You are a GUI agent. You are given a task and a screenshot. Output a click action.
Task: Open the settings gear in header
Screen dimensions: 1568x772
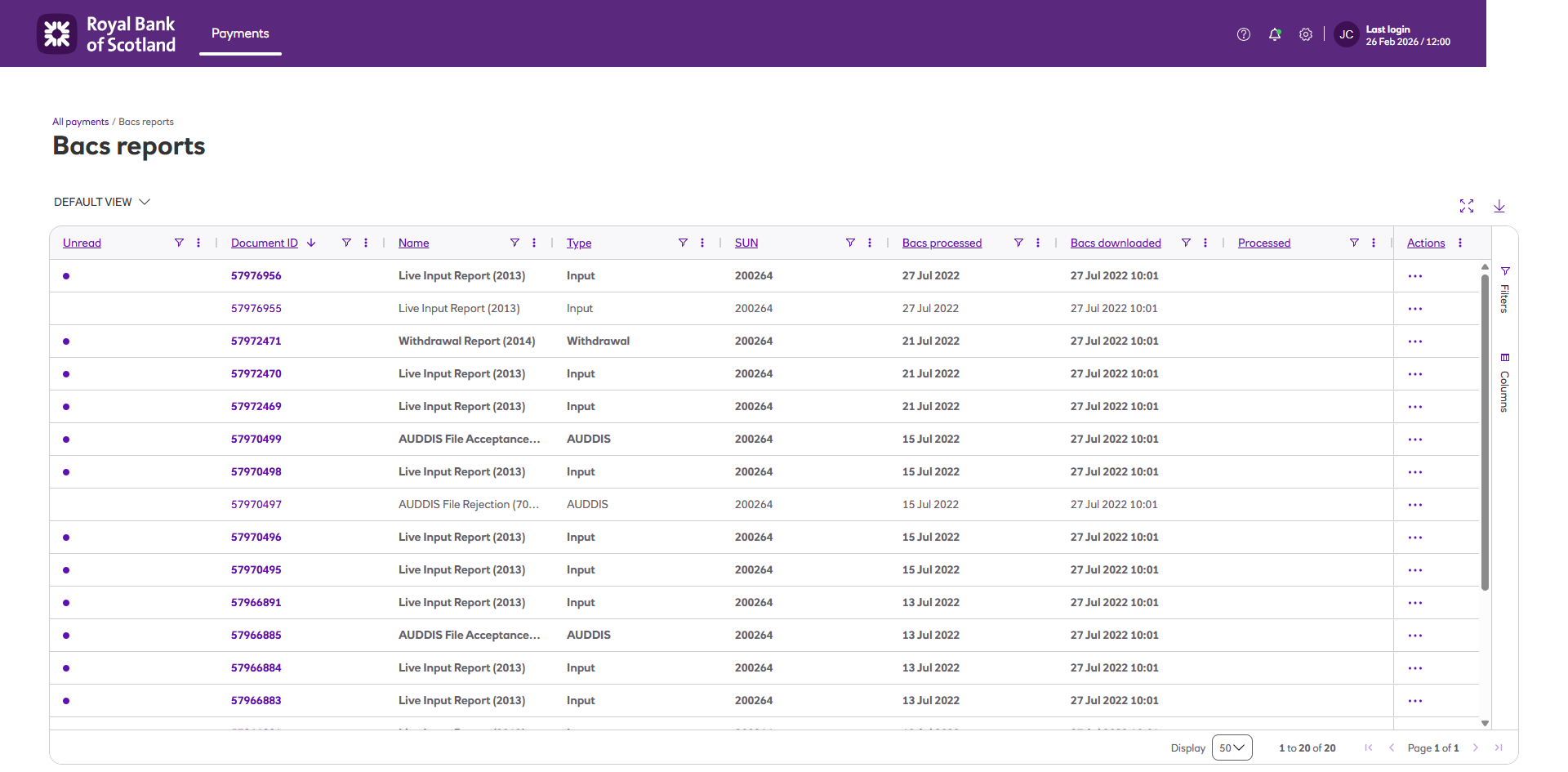[x=1305, y=34]
